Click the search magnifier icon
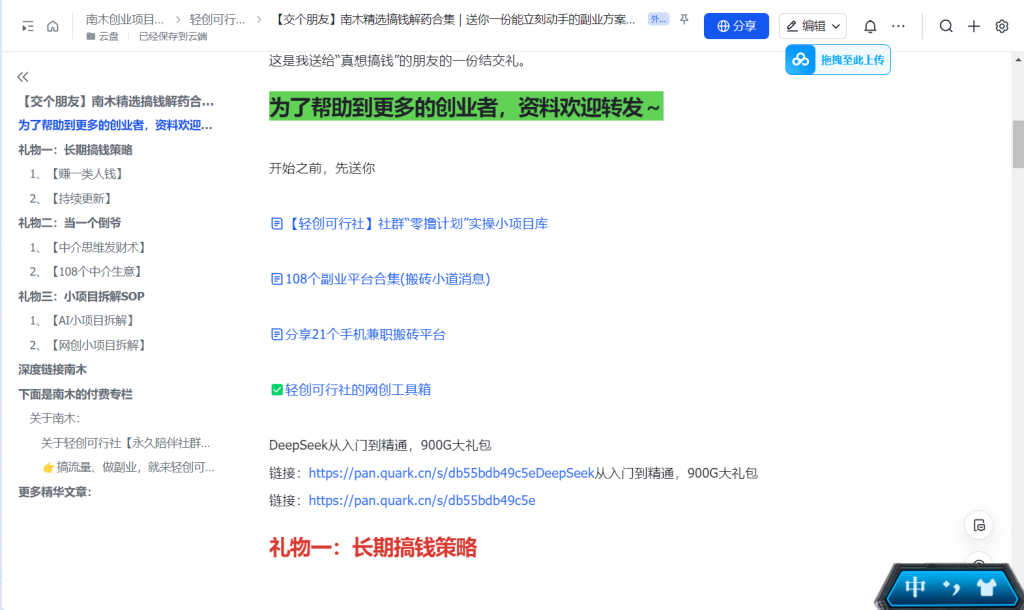The image size is (1024, 610). click(946, 26)
